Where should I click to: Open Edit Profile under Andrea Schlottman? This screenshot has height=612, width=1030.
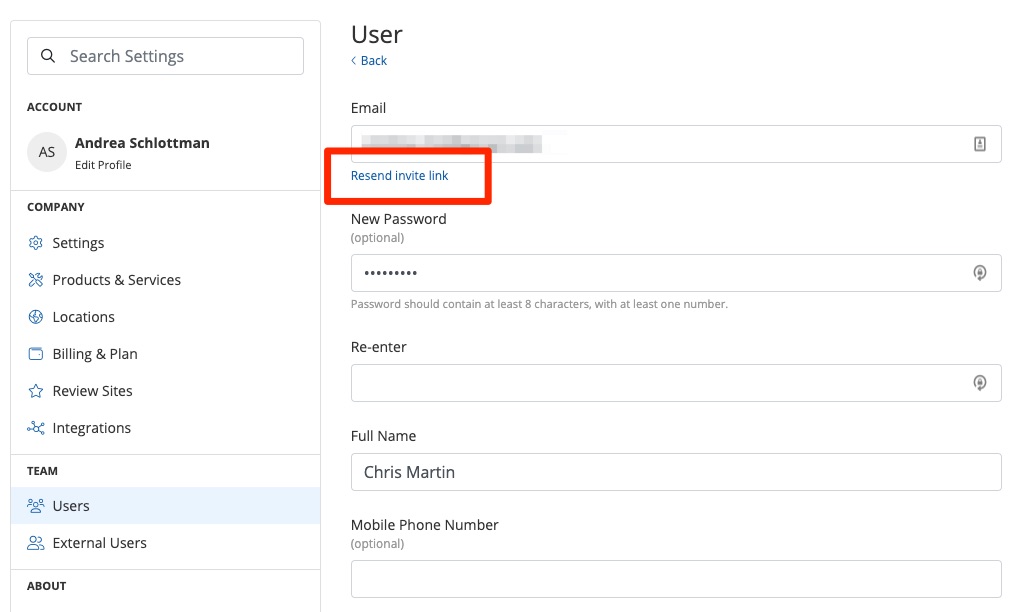click(103, 165)
